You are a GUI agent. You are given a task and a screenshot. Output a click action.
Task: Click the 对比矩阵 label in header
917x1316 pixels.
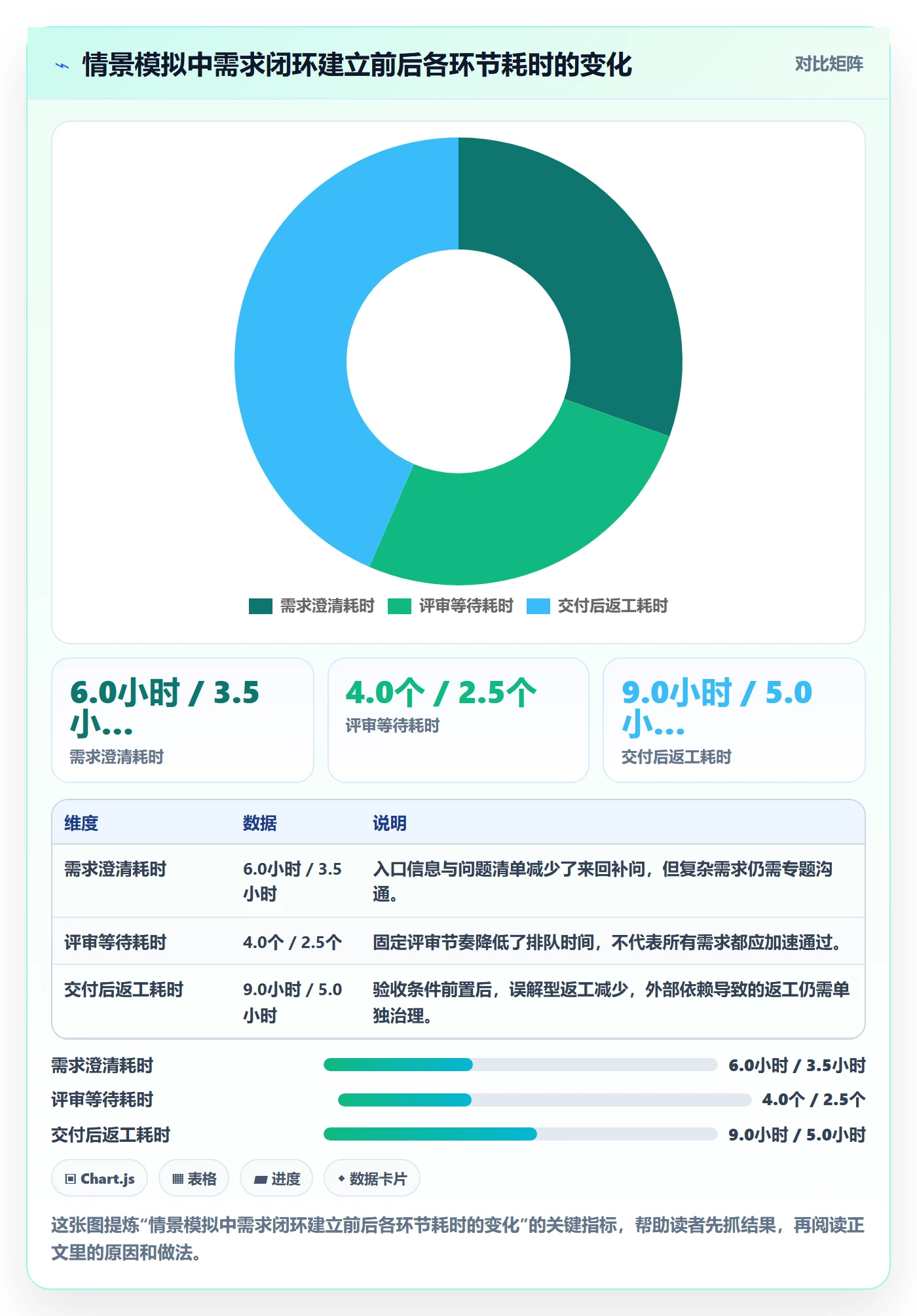click(x=829, y=64)
